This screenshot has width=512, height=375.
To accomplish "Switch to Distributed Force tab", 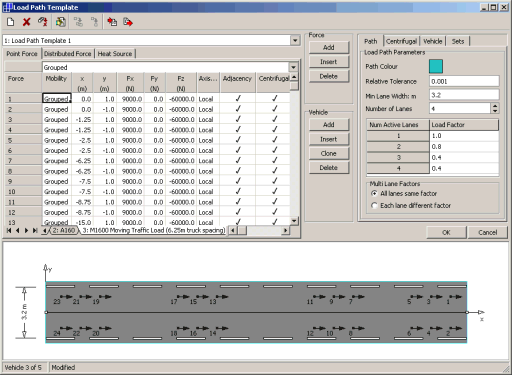I will click(68, 54).
